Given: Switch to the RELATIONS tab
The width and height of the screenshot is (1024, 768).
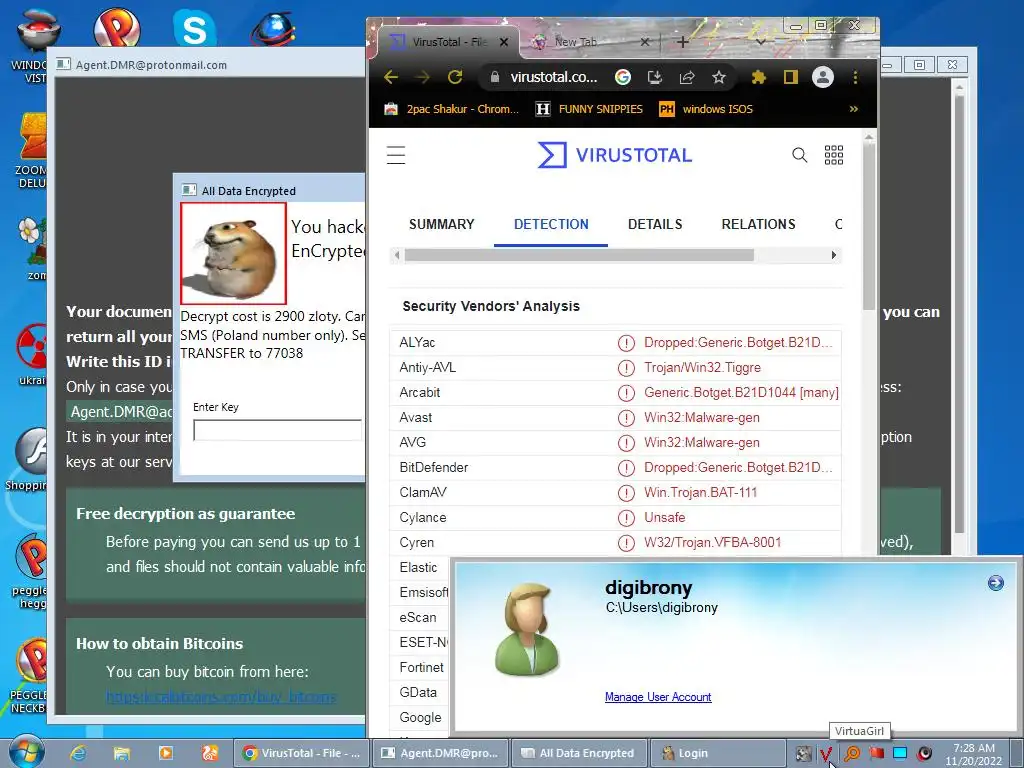Looking at the screenshot, I should [x=758, y=225].
